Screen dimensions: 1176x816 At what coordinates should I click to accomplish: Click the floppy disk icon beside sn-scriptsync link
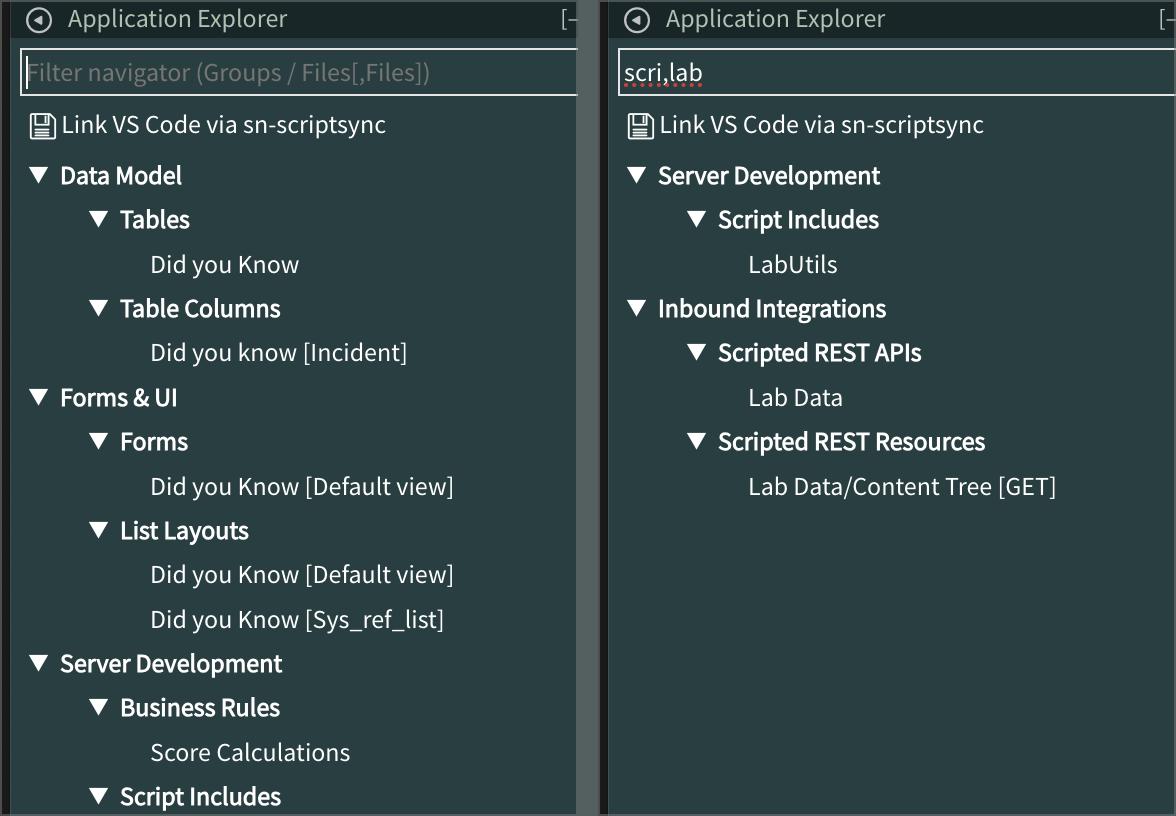click(x=42, y=123)
